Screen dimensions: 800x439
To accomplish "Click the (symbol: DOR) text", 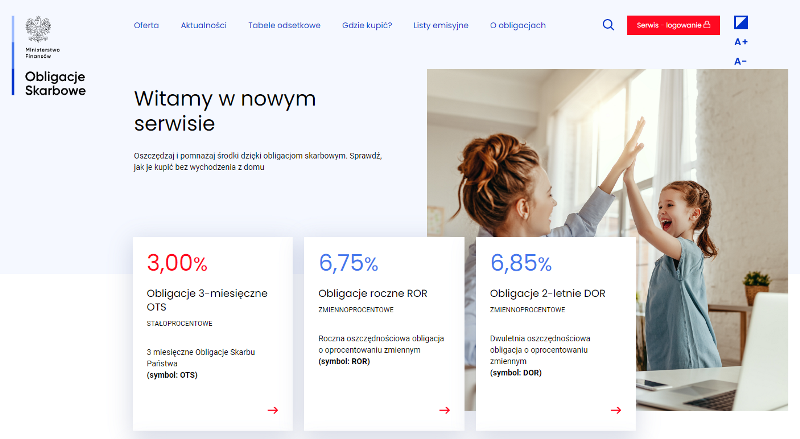I will coord(515,373).
